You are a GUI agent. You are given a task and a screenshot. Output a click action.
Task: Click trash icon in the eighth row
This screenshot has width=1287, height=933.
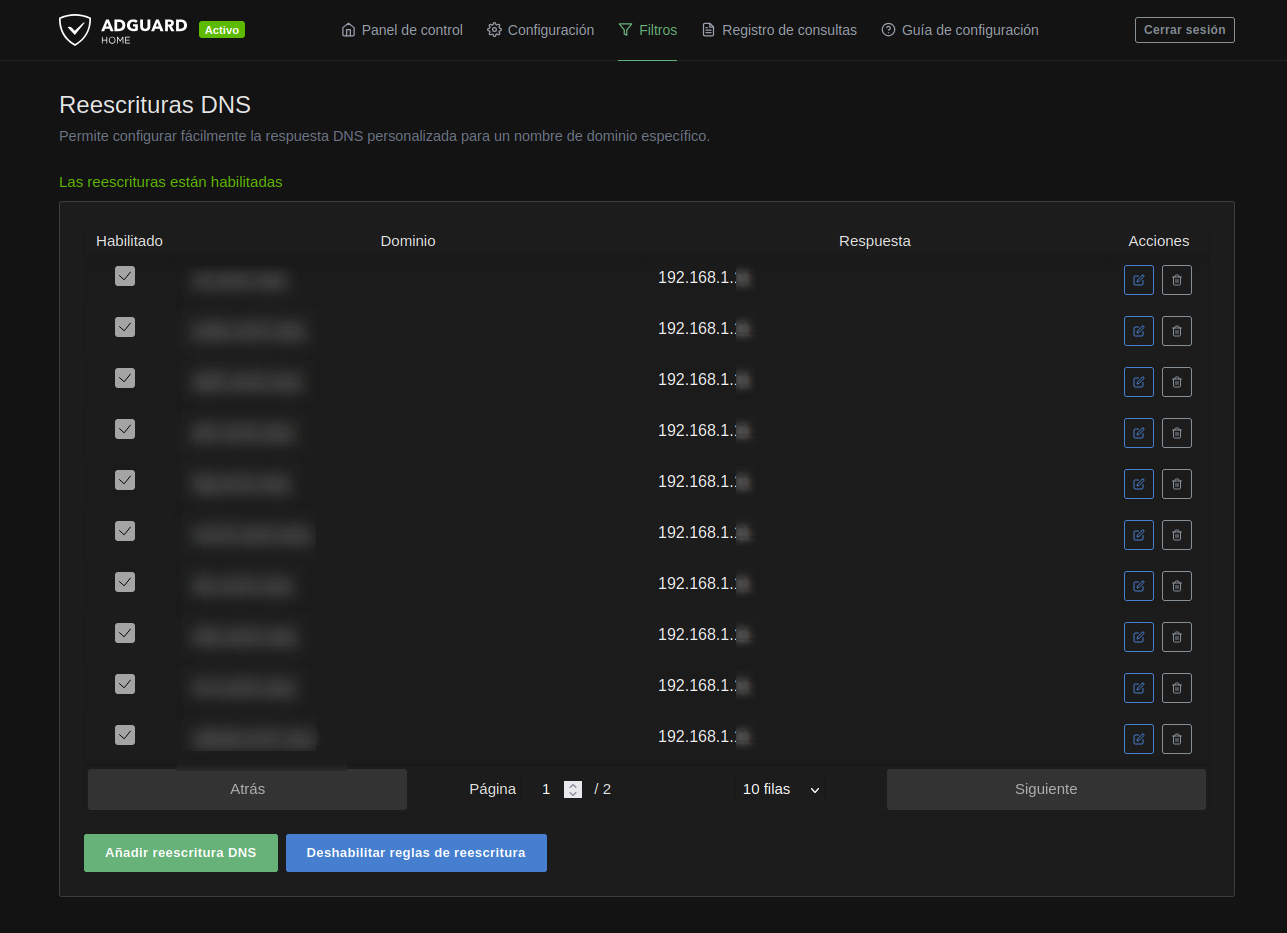[1176, 637]
